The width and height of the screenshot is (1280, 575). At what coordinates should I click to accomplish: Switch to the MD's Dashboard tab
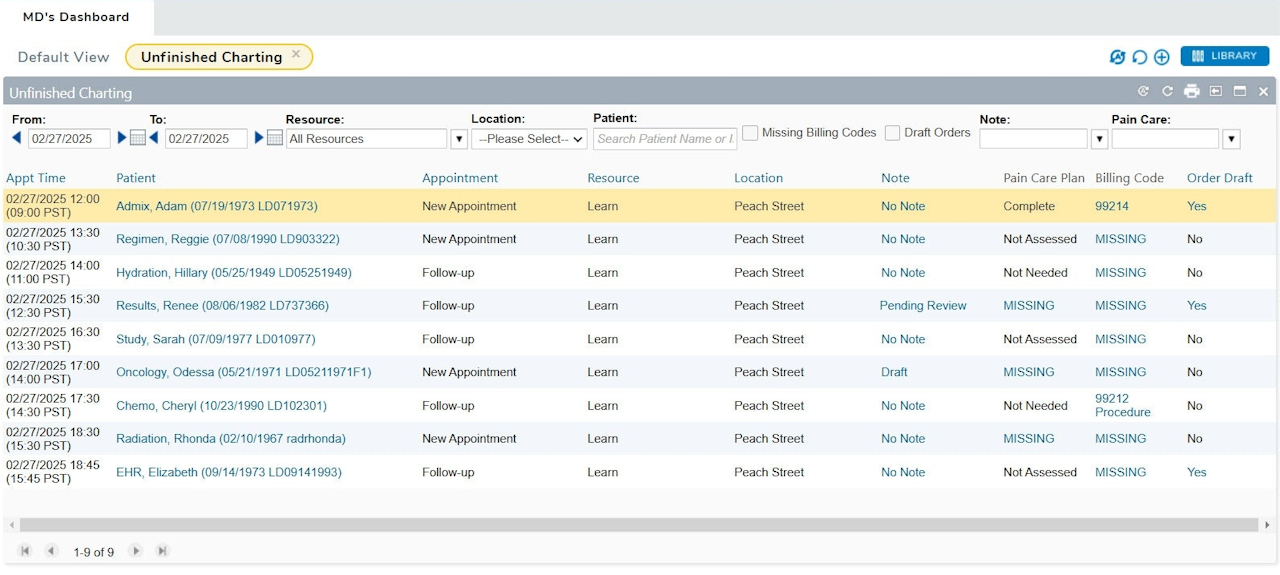pos(76,17)
